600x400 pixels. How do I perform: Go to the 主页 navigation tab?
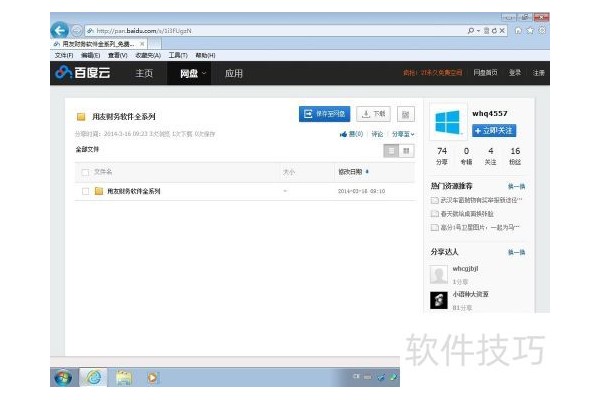tap(144, 73)
